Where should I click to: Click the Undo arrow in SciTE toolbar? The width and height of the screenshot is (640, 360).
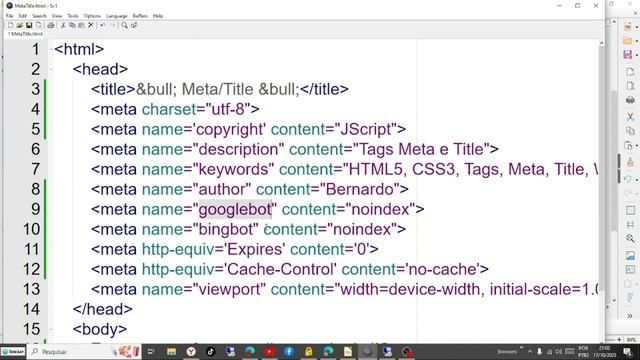pyautogui.click(x=103, y=25)
